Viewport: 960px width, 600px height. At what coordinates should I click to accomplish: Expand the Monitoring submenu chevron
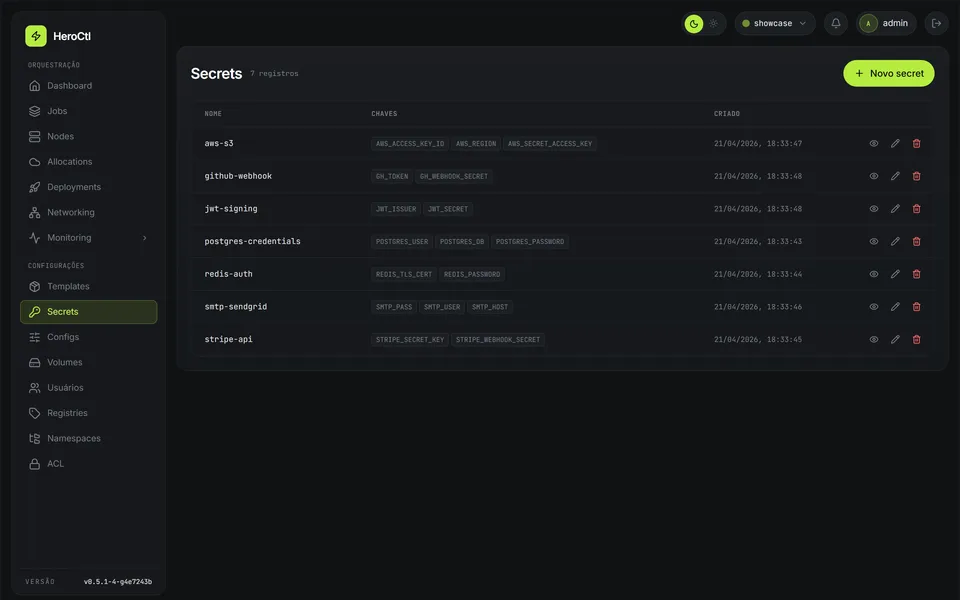[144, 238]
